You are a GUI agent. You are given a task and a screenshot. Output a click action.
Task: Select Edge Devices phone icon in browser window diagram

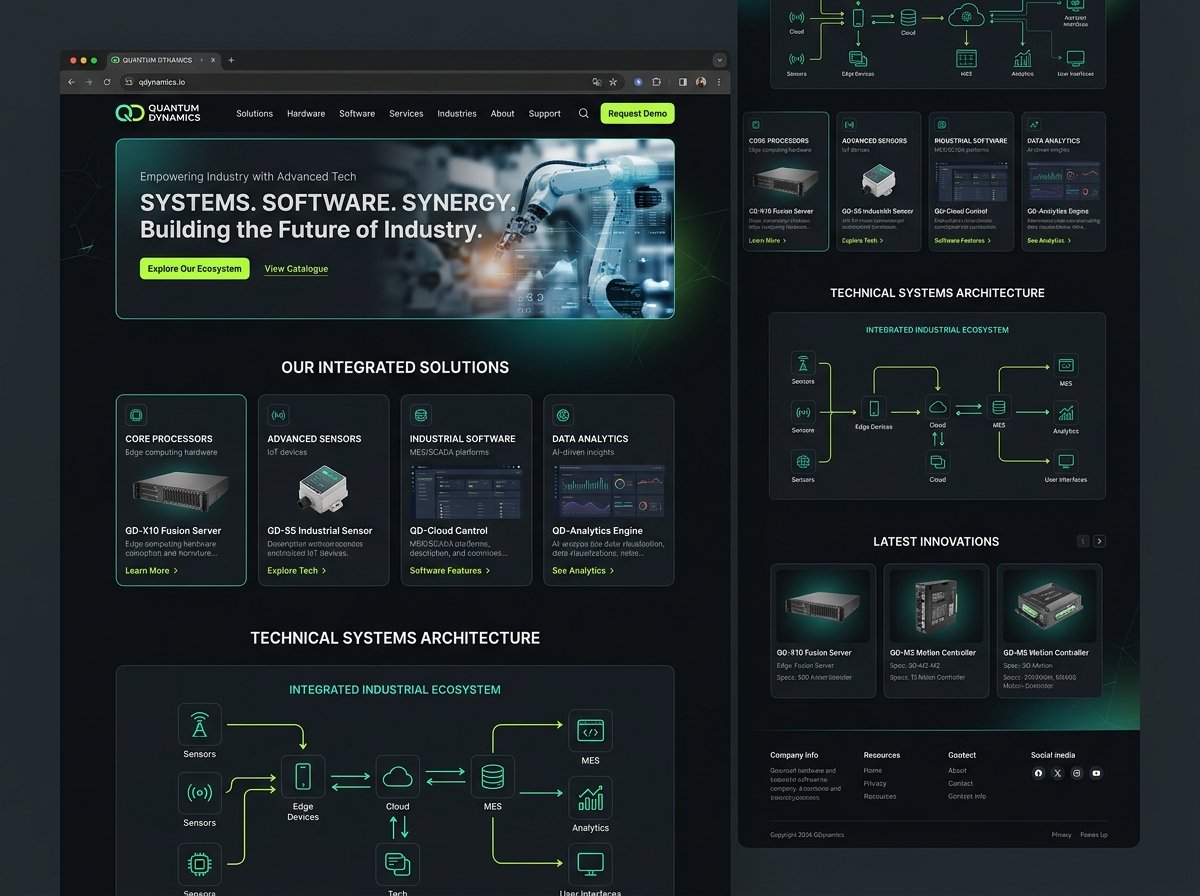(x=303, y=776)
